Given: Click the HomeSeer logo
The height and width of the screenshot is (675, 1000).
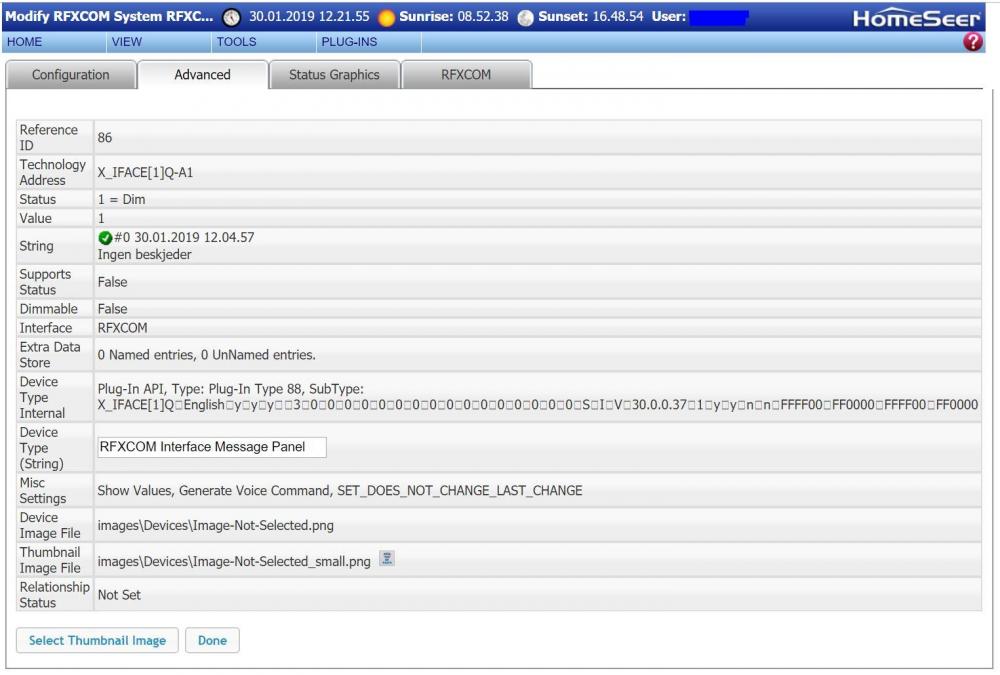Looking at the screenshot, I should (916, 19).
